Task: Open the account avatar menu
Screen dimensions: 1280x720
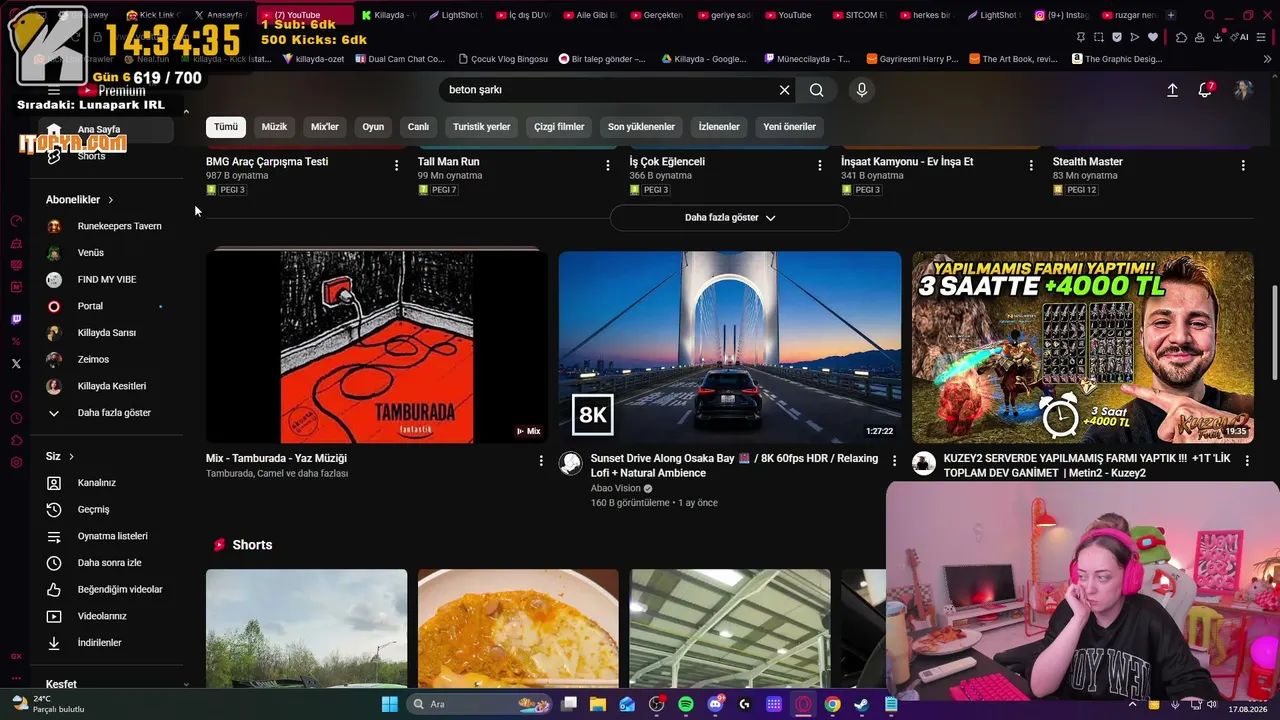Action: (1243, 90)
